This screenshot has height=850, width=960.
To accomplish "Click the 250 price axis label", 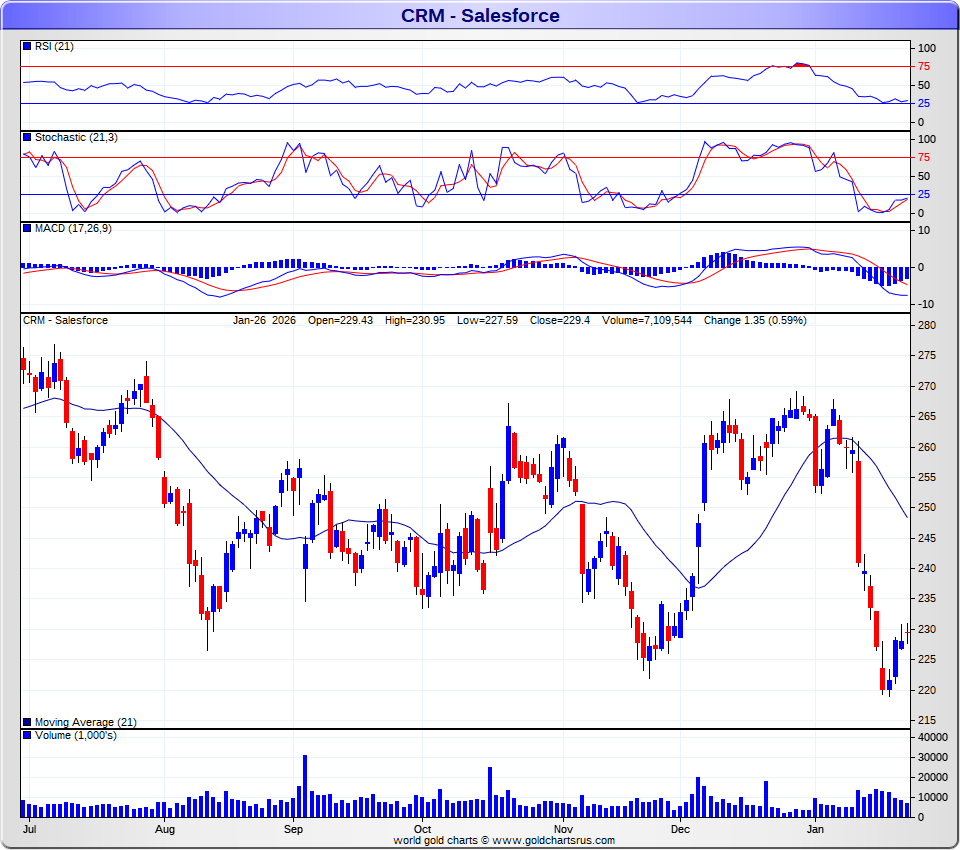I will (x=926, y=508).
